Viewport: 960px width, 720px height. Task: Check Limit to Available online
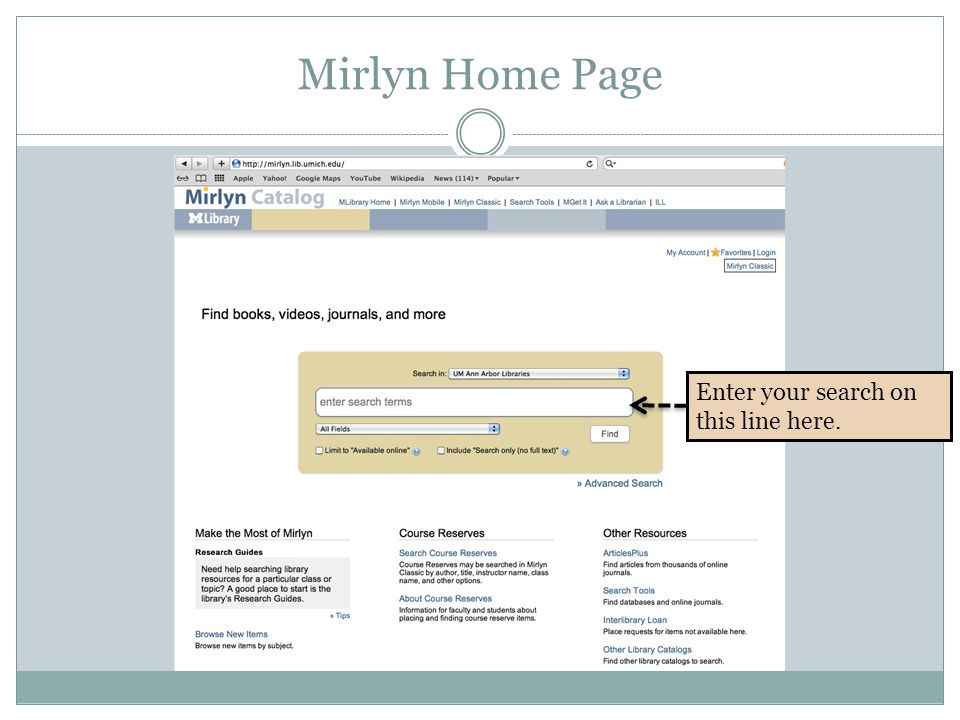click(319, 450)
